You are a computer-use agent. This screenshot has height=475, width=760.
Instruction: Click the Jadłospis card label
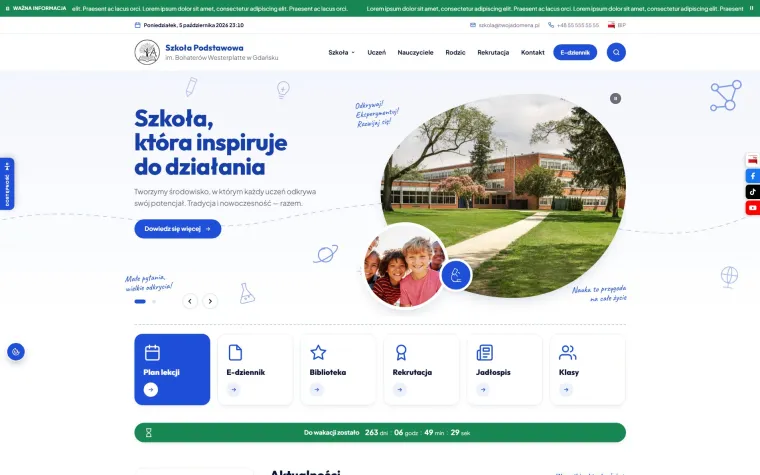pos(493,372)
